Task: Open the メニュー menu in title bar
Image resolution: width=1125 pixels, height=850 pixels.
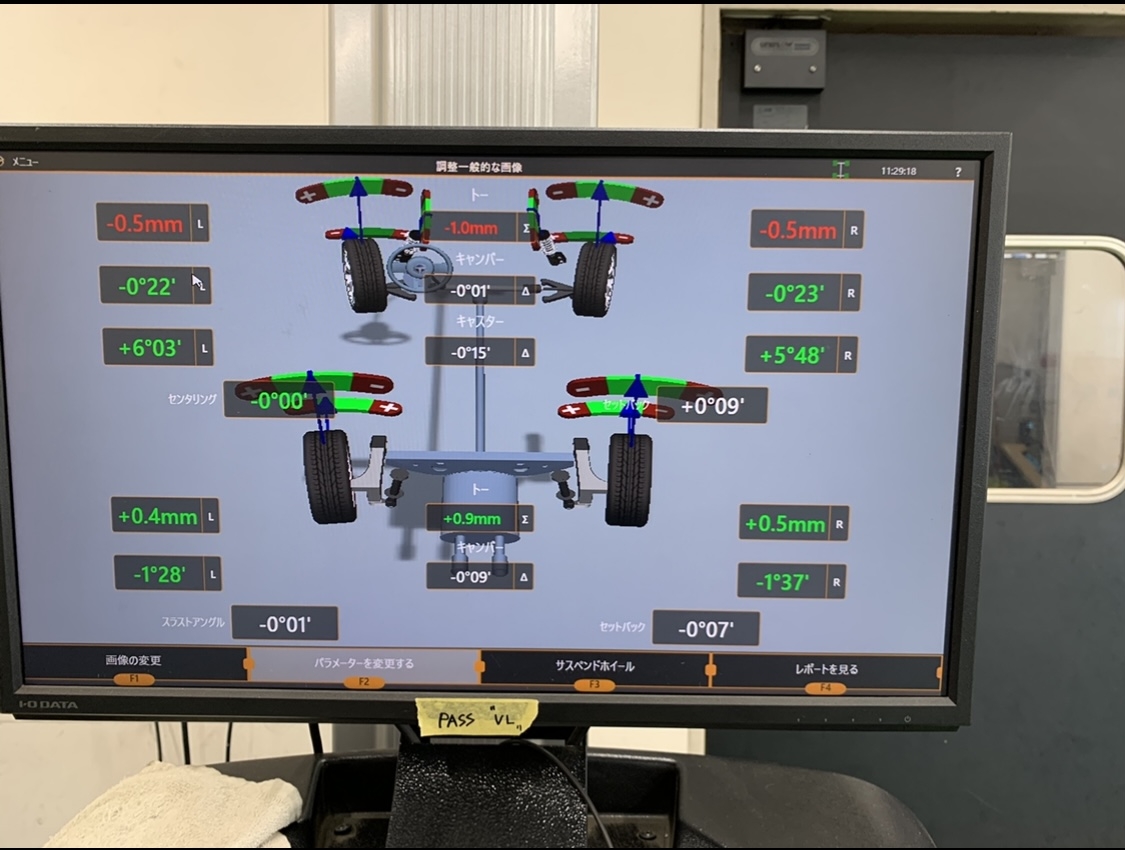Action: 25,160
